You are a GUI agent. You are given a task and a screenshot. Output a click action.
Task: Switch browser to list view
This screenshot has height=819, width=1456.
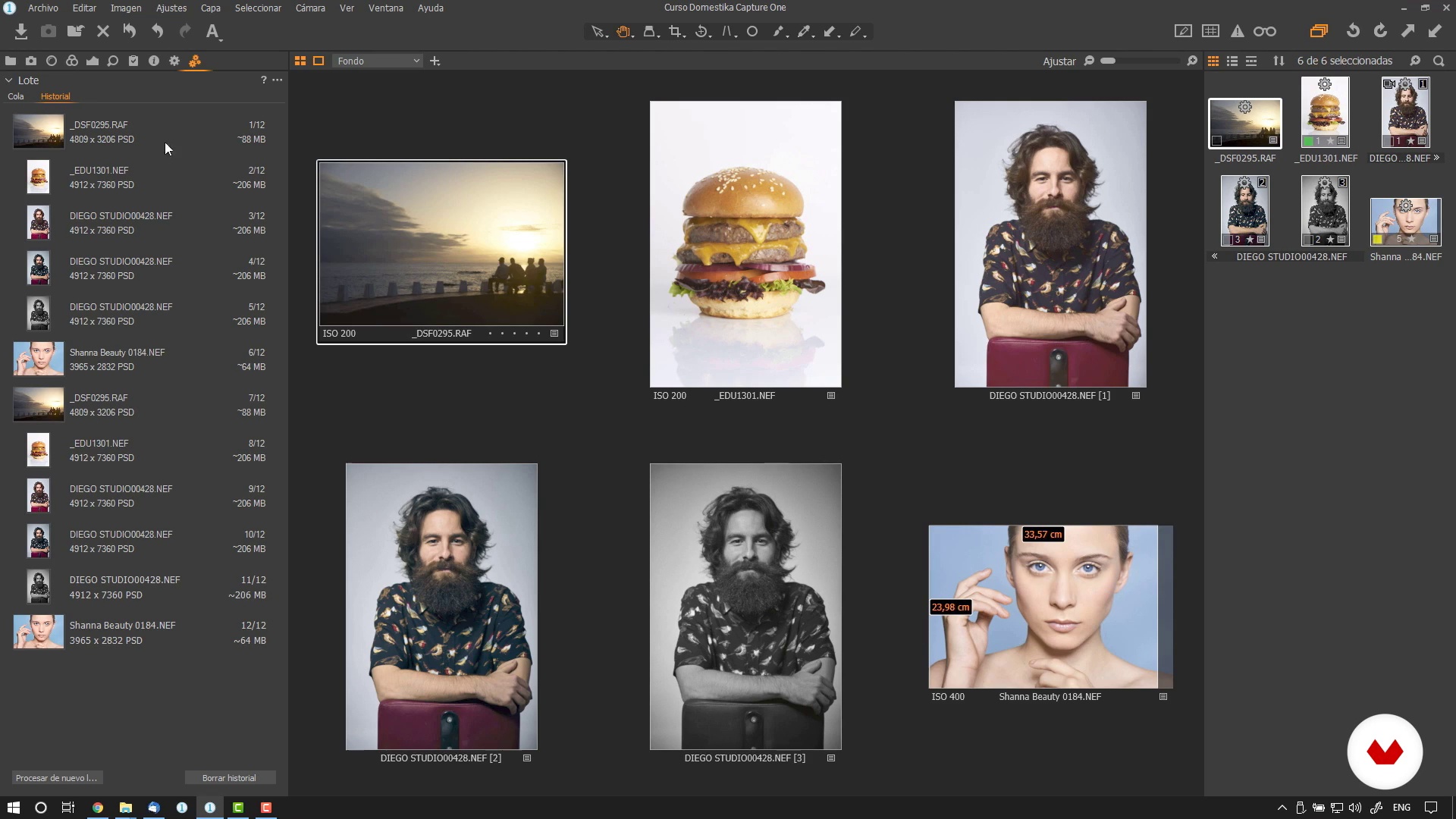1232,61
